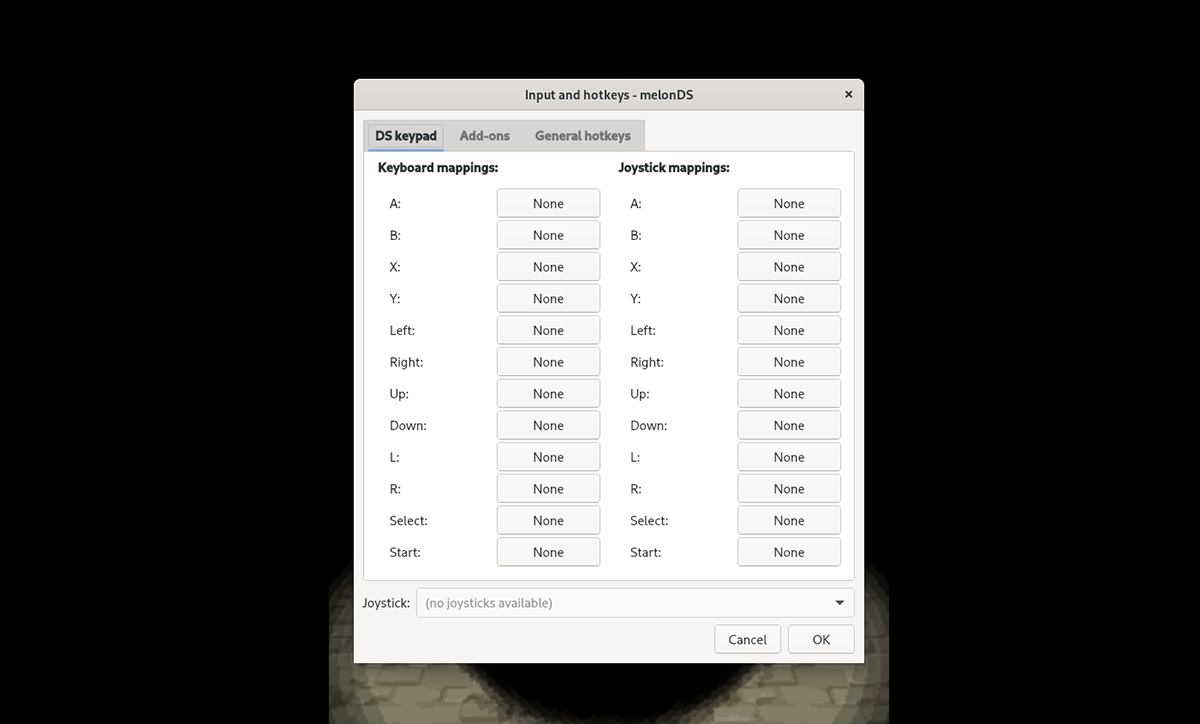Click the Joystick mappings heading
This screenshot has width=1200, height=724.
(674, 168)
